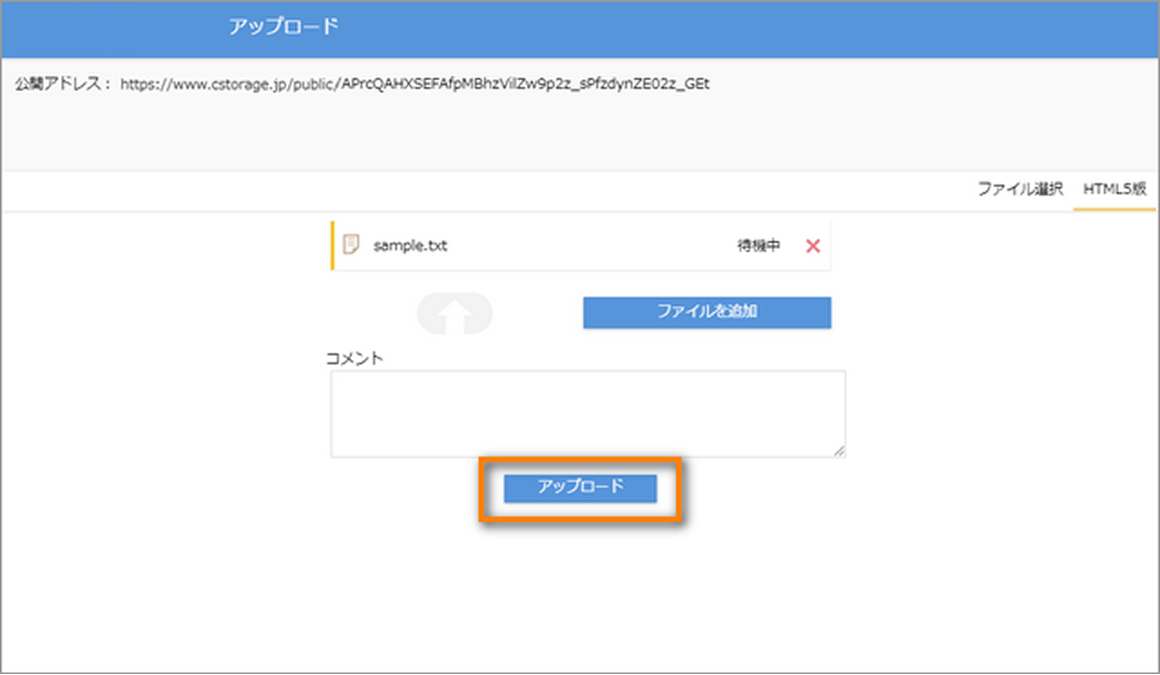
Task: Click the red delete cross next to 待機中
Action: tap(812, 245)
